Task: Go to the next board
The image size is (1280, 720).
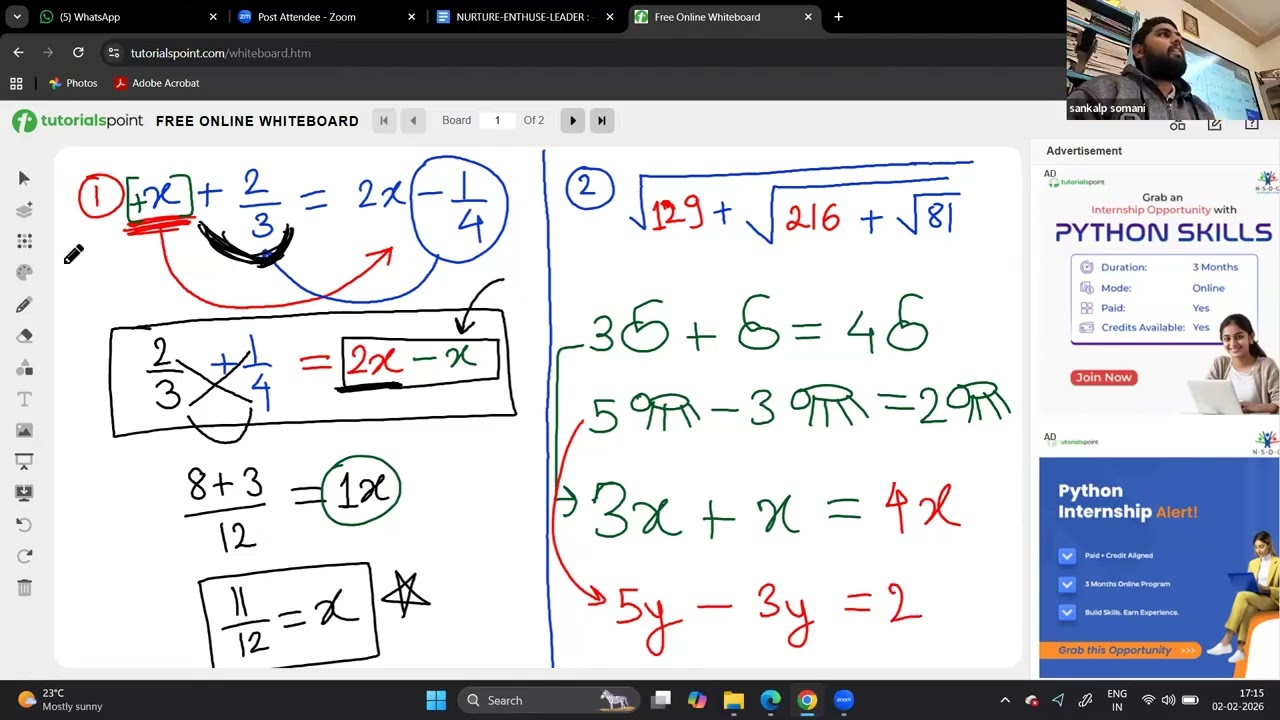Action: point(572,121)
